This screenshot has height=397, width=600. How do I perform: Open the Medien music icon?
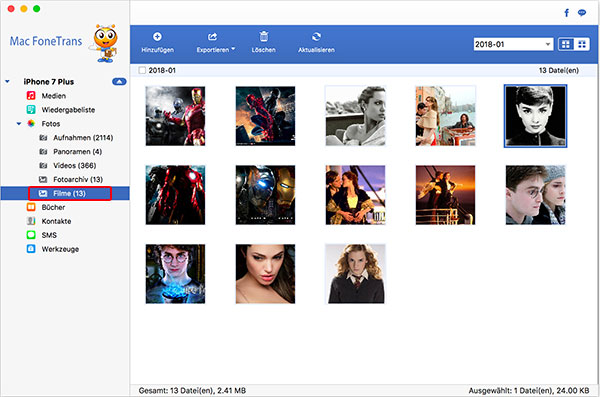coord(31,96)
